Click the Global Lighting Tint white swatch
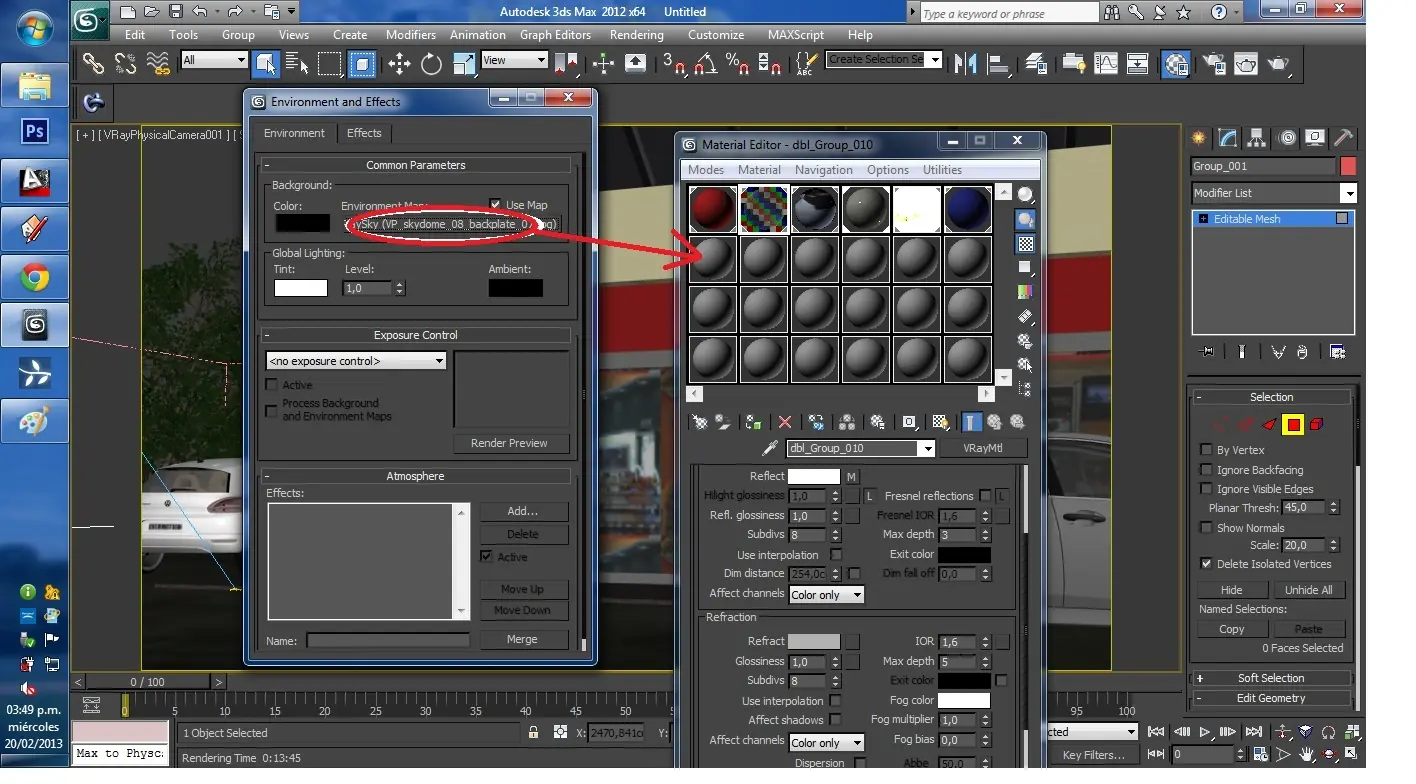Viewport: 1416px width, 784px height. tap(301, 288)
